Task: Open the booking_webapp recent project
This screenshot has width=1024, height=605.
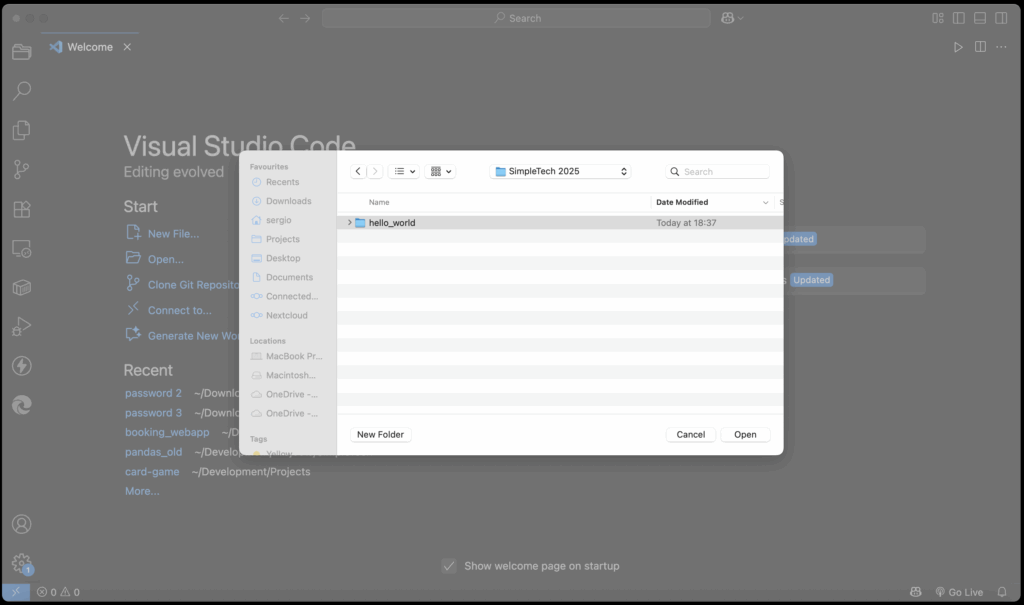Action: pyautogui.click(x=167, y=433)
